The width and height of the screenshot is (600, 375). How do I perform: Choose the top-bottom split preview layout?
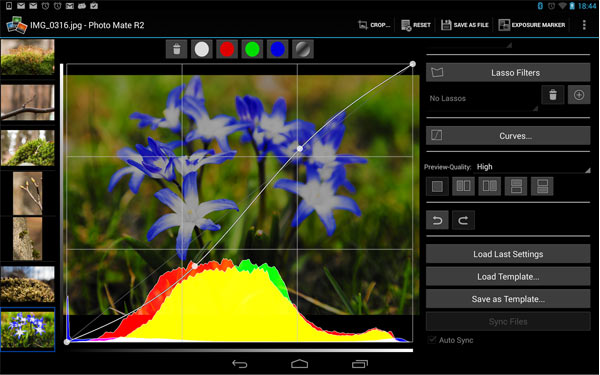coord(516,186)
